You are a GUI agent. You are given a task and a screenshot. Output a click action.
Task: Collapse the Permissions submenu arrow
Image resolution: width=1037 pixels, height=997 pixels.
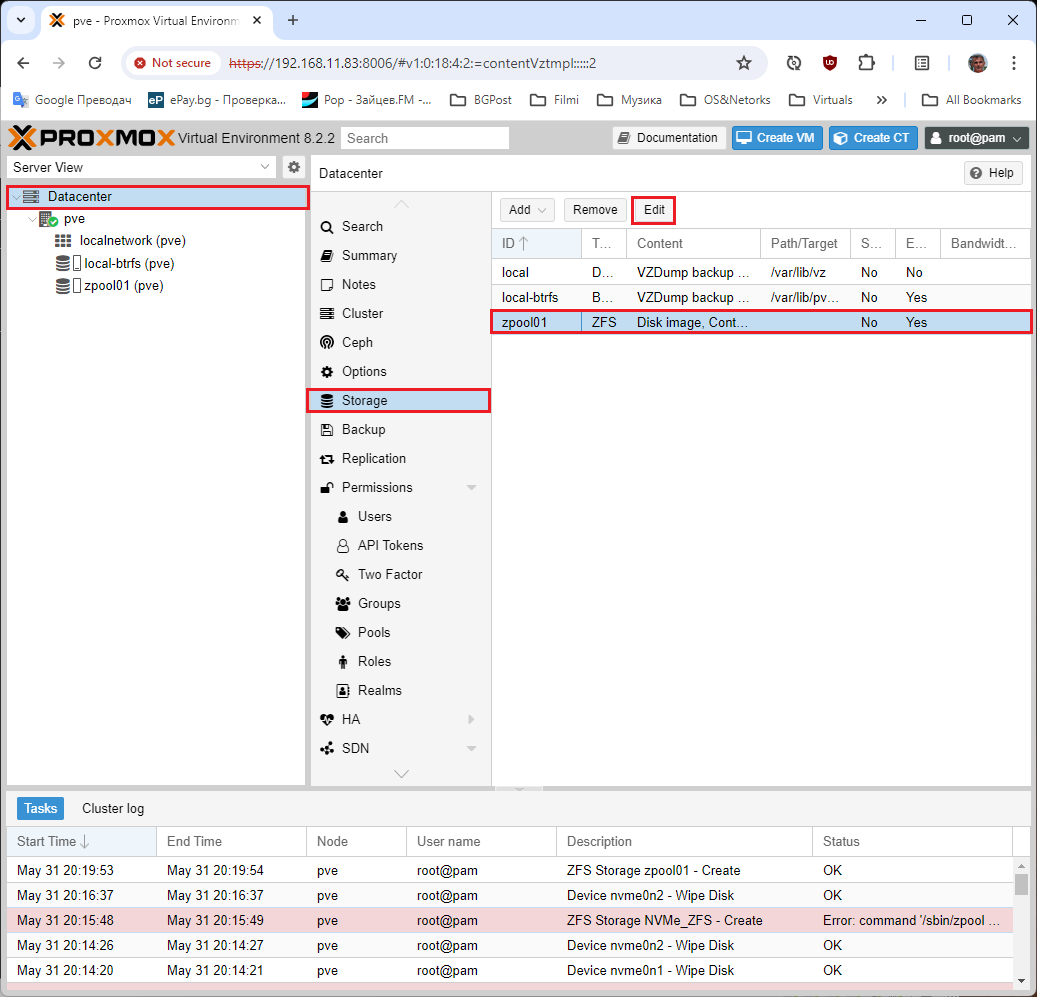tap(472, 488)
